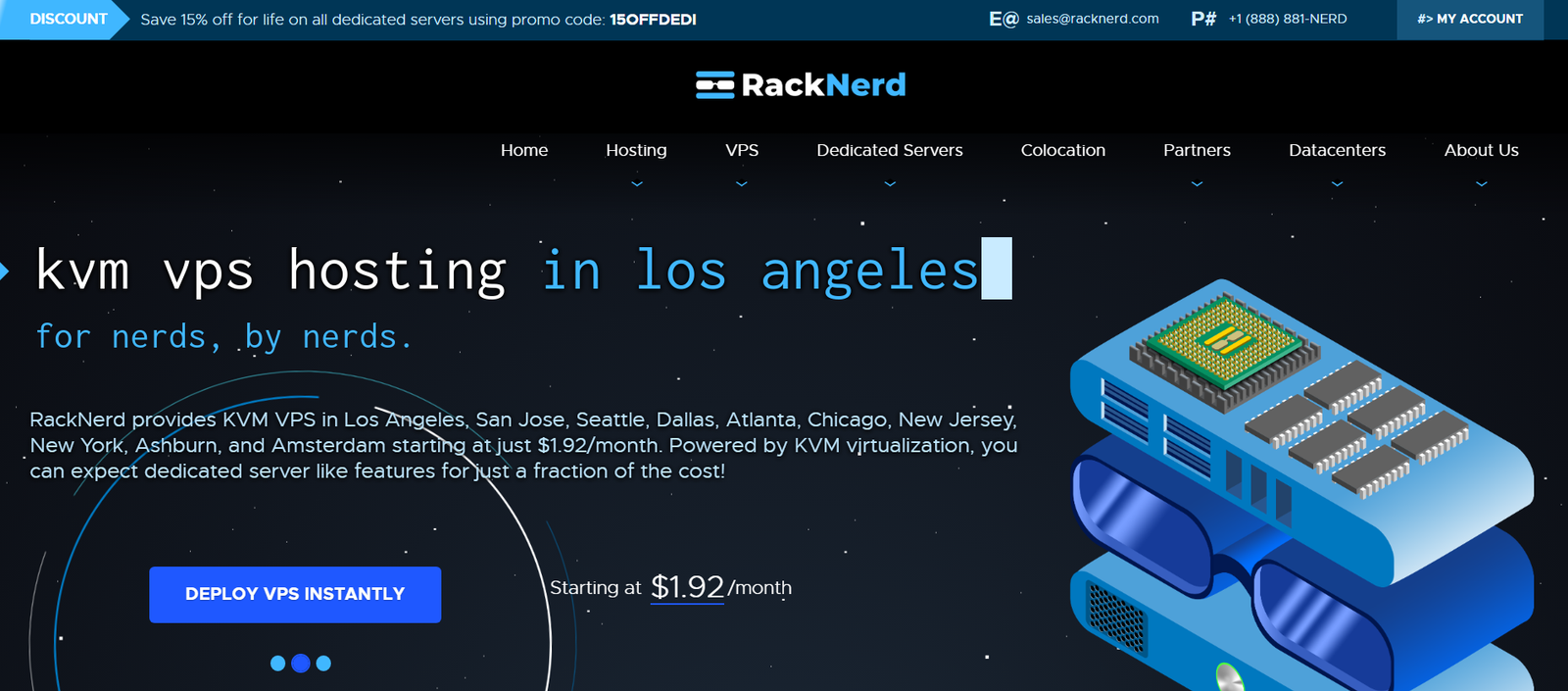Open the Dedicated Servers menu
Image resolution: width=1568 pixels, height=691 pixels.
click(x=890, y=150)
